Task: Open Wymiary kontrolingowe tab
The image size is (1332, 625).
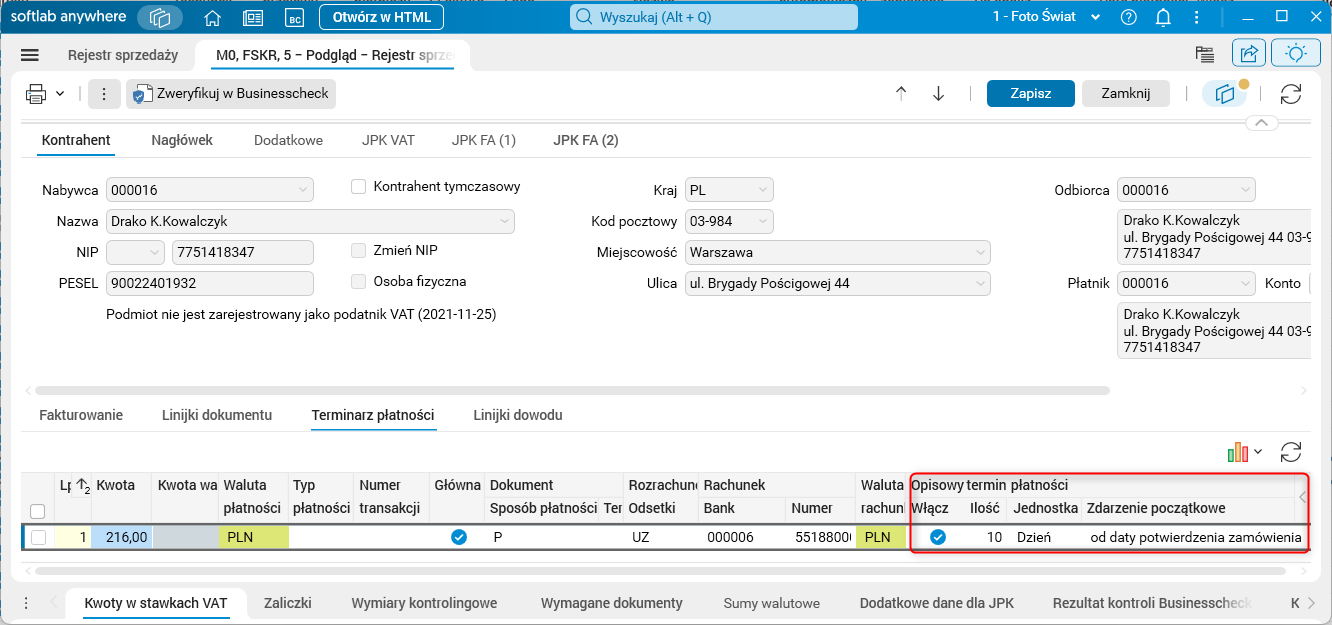Action: (x=424, y=603)
